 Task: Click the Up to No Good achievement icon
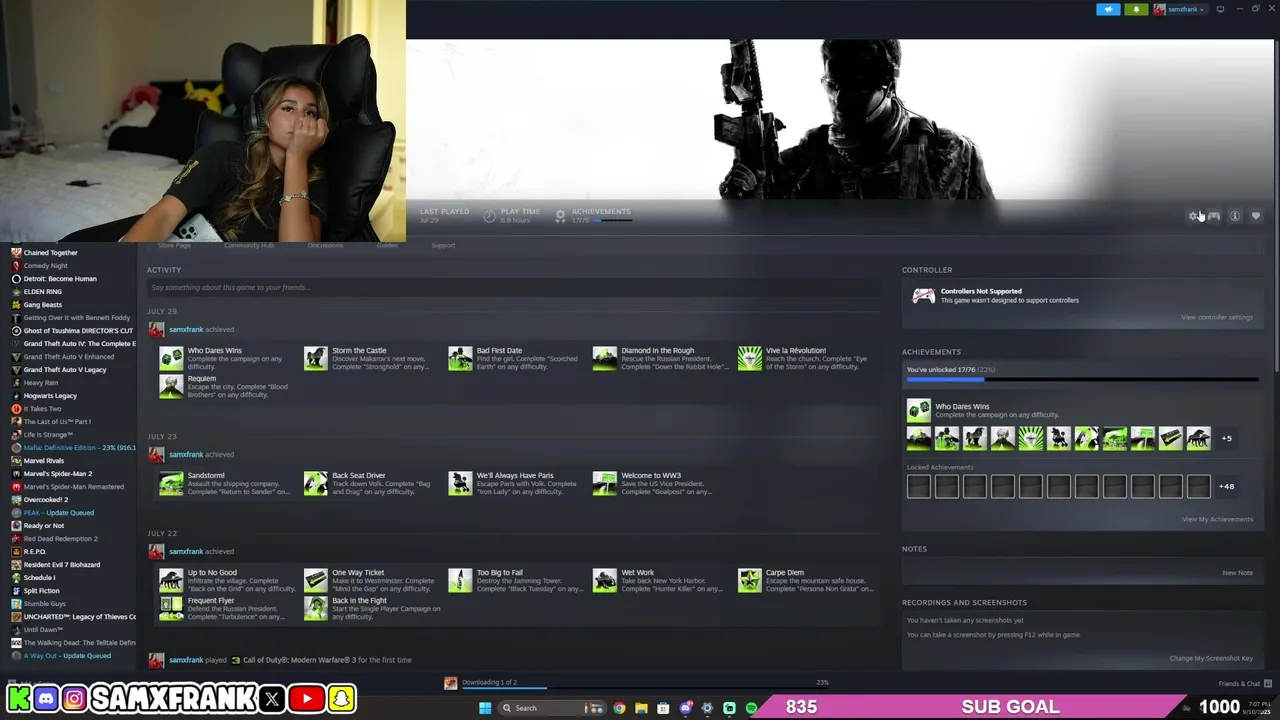[171, 580]
